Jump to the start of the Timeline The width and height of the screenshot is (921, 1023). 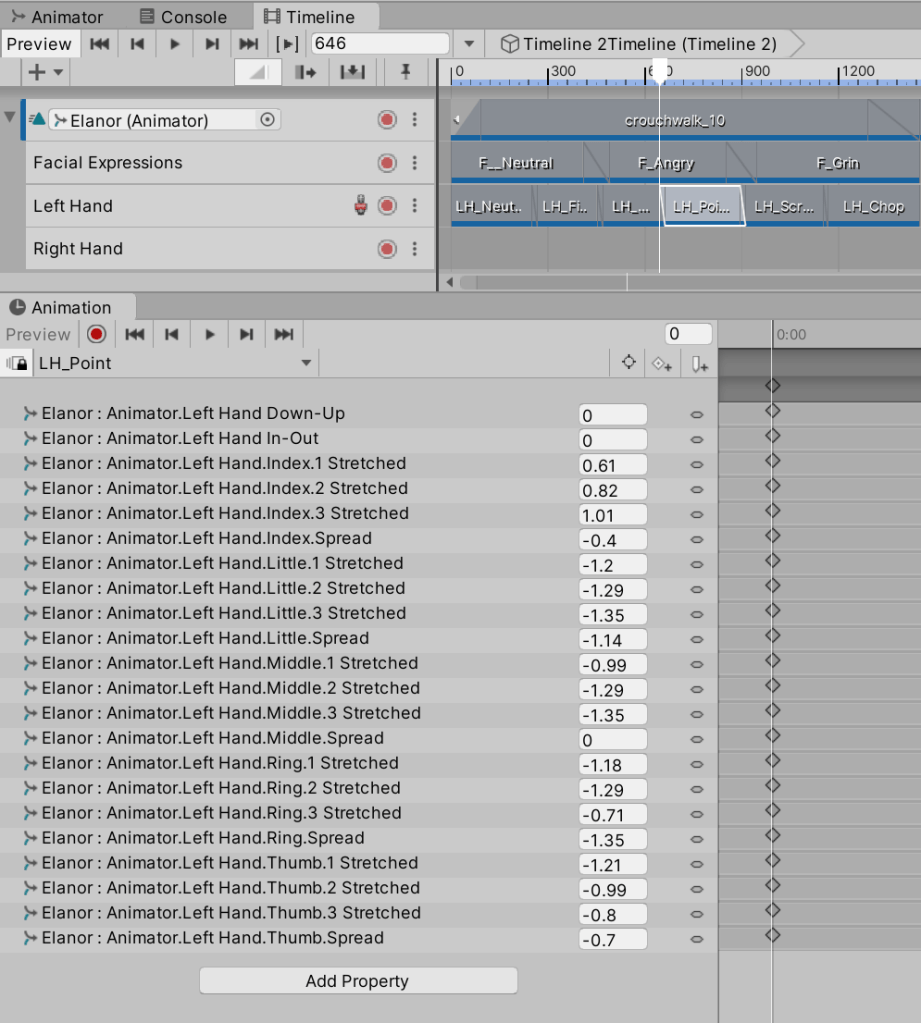point(100,44)
